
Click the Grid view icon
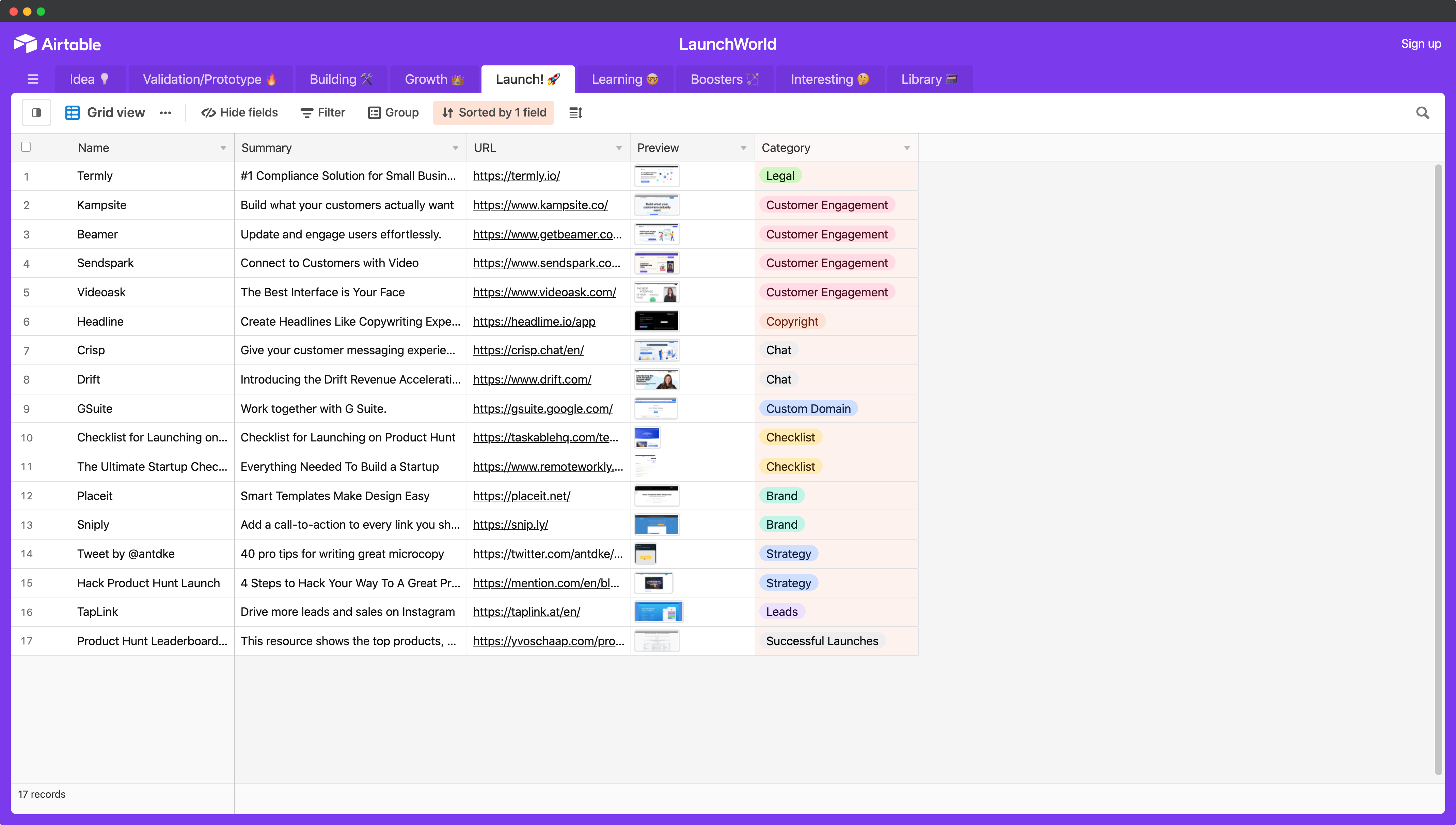(73, 113)
